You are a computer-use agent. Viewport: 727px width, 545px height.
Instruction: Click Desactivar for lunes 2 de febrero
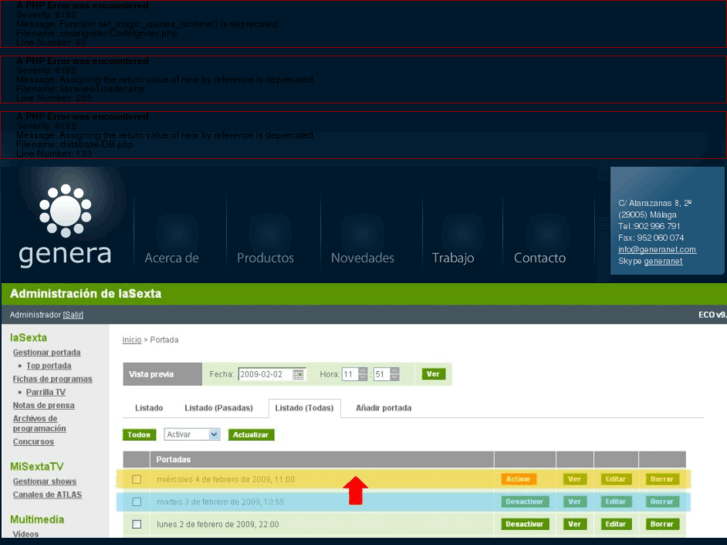click(x=524, y=524)
